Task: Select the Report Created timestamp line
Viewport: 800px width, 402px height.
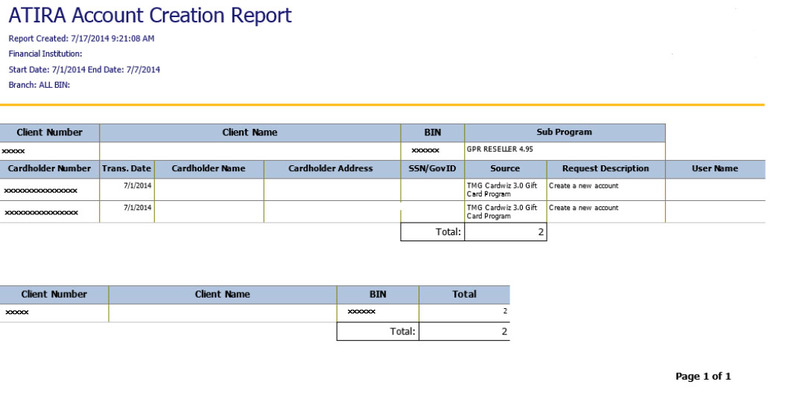Action: coord(81,39)
